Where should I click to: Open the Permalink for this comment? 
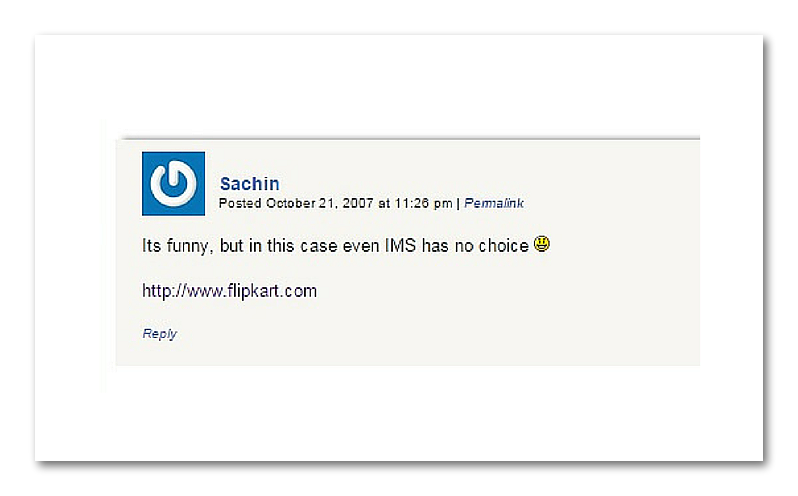pyautogui.click(x=494, y=203)
